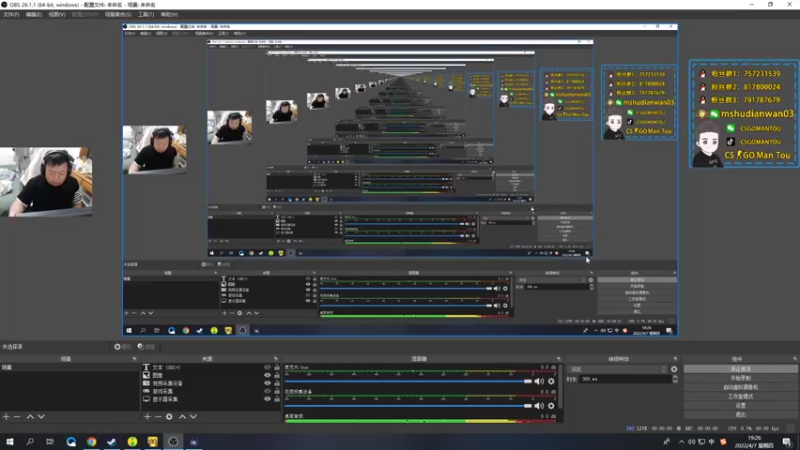Viewport: 800px width, 450px height.
Task: Pop out the Scenes dock icon
Action: (x=135, y=359)
